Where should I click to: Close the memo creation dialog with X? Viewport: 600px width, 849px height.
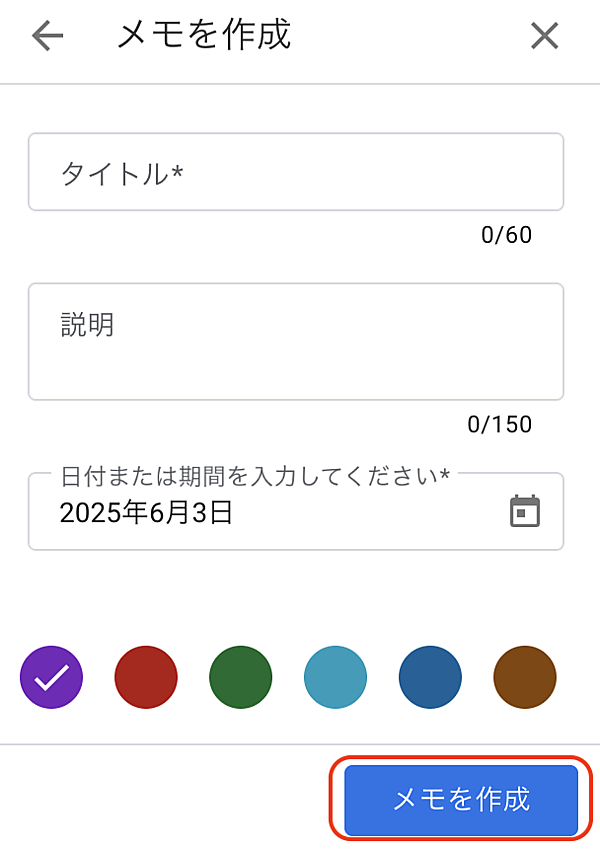pos(544,36)
